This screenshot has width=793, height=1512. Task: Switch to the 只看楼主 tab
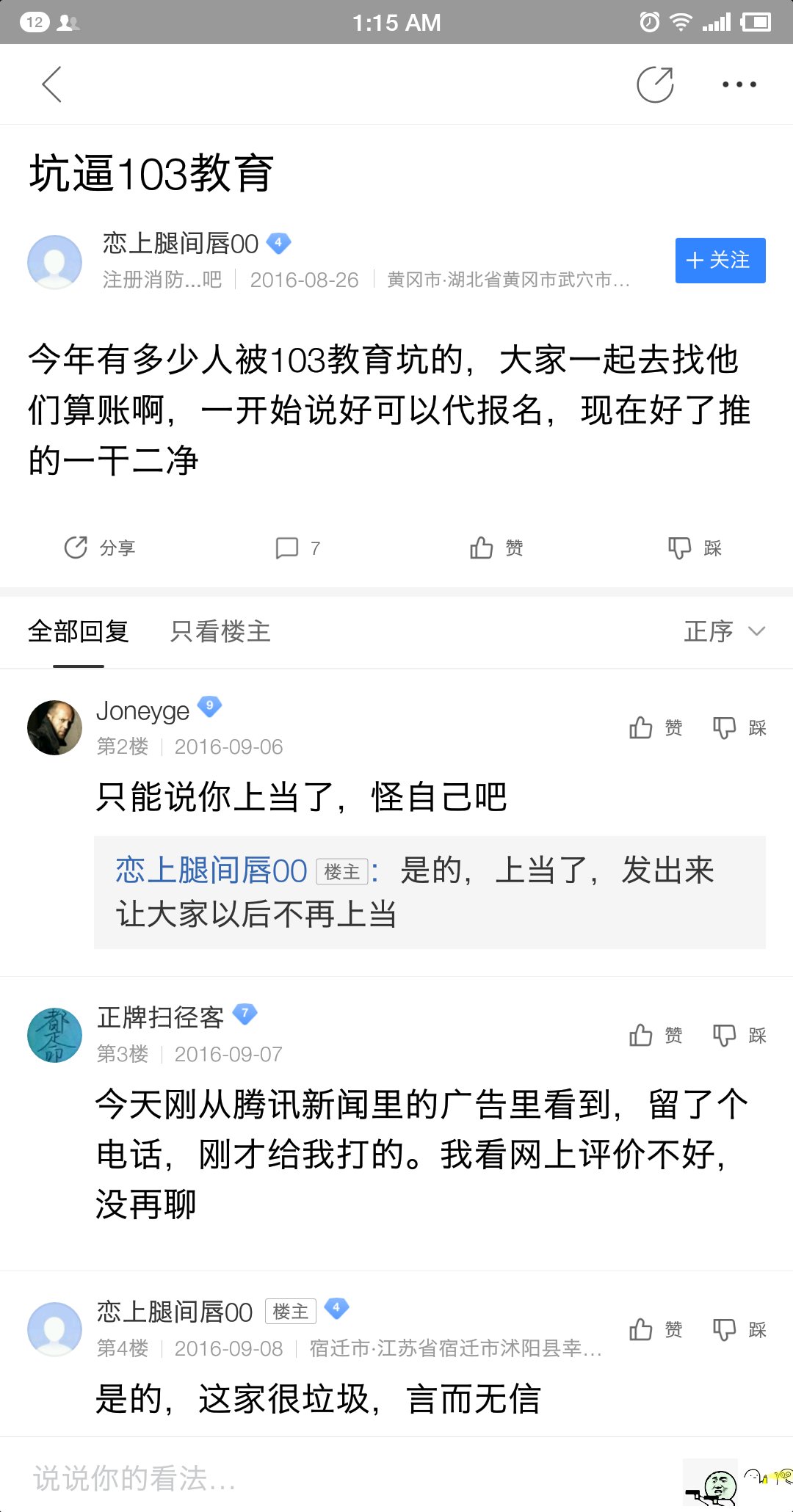(x=220, y=631)
